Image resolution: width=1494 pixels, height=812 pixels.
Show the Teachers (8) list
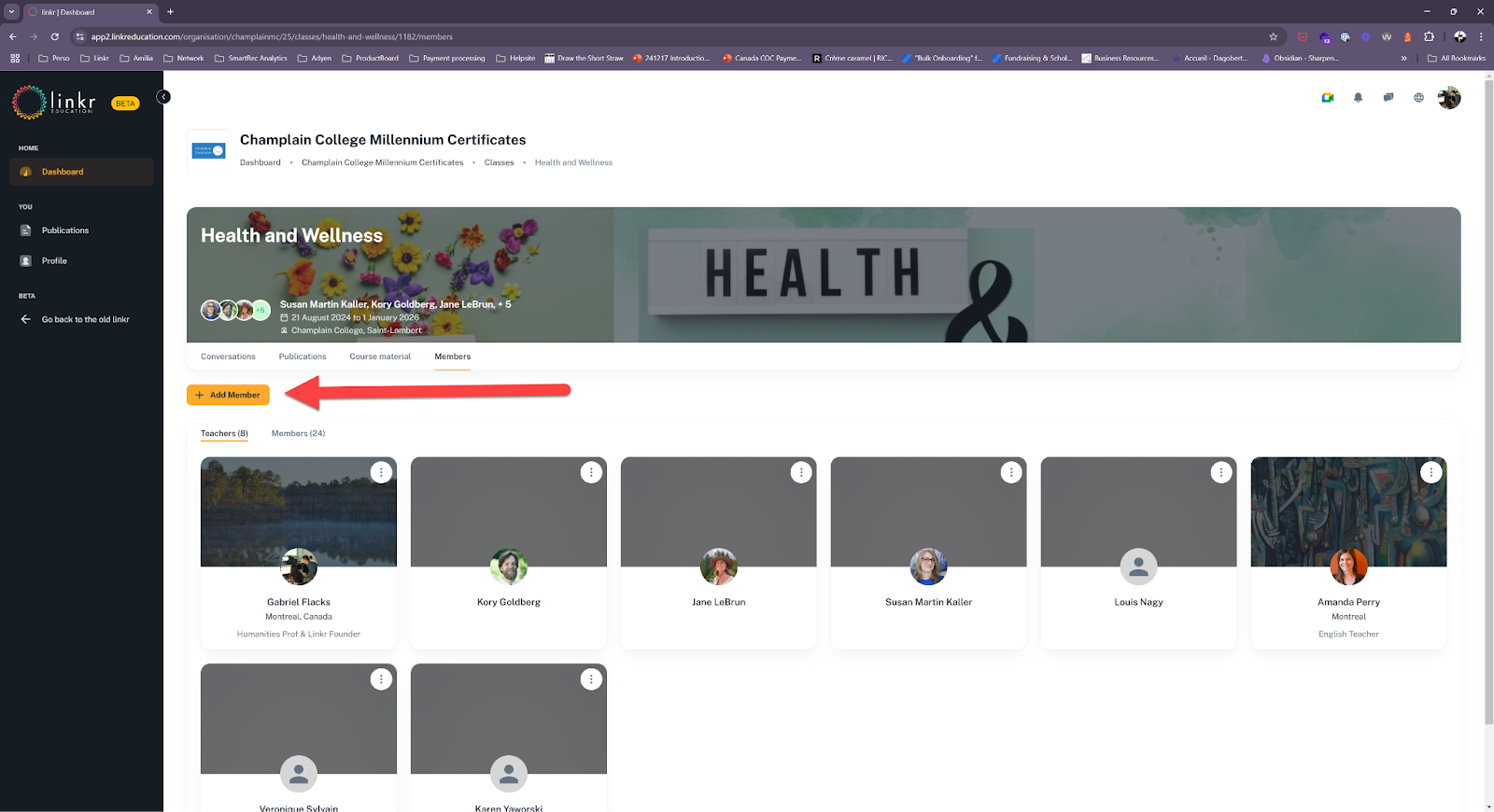pyautogui.click(x=224, y=433)
